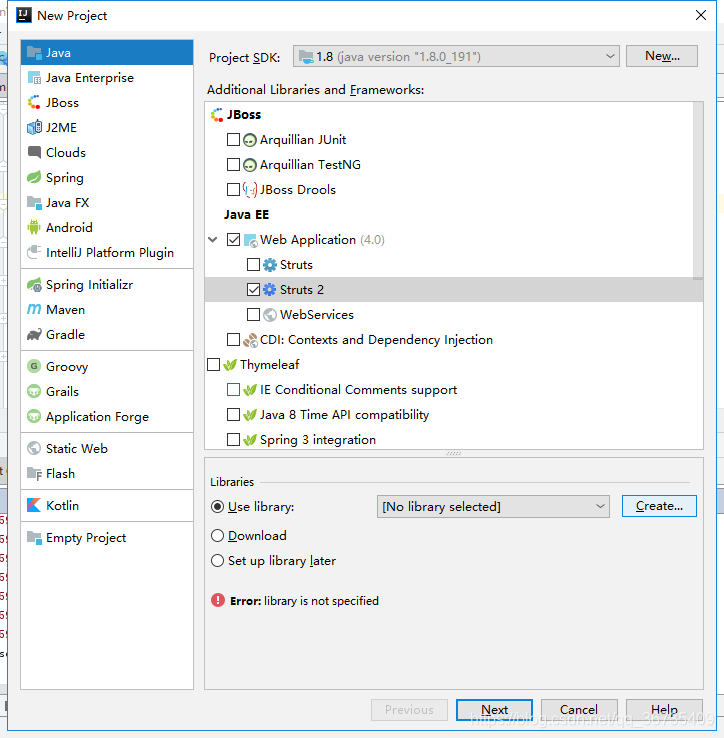The height and width of the screenshot is (738, 724).
Task: Click the Create... library button
Action: pos(659,506)
